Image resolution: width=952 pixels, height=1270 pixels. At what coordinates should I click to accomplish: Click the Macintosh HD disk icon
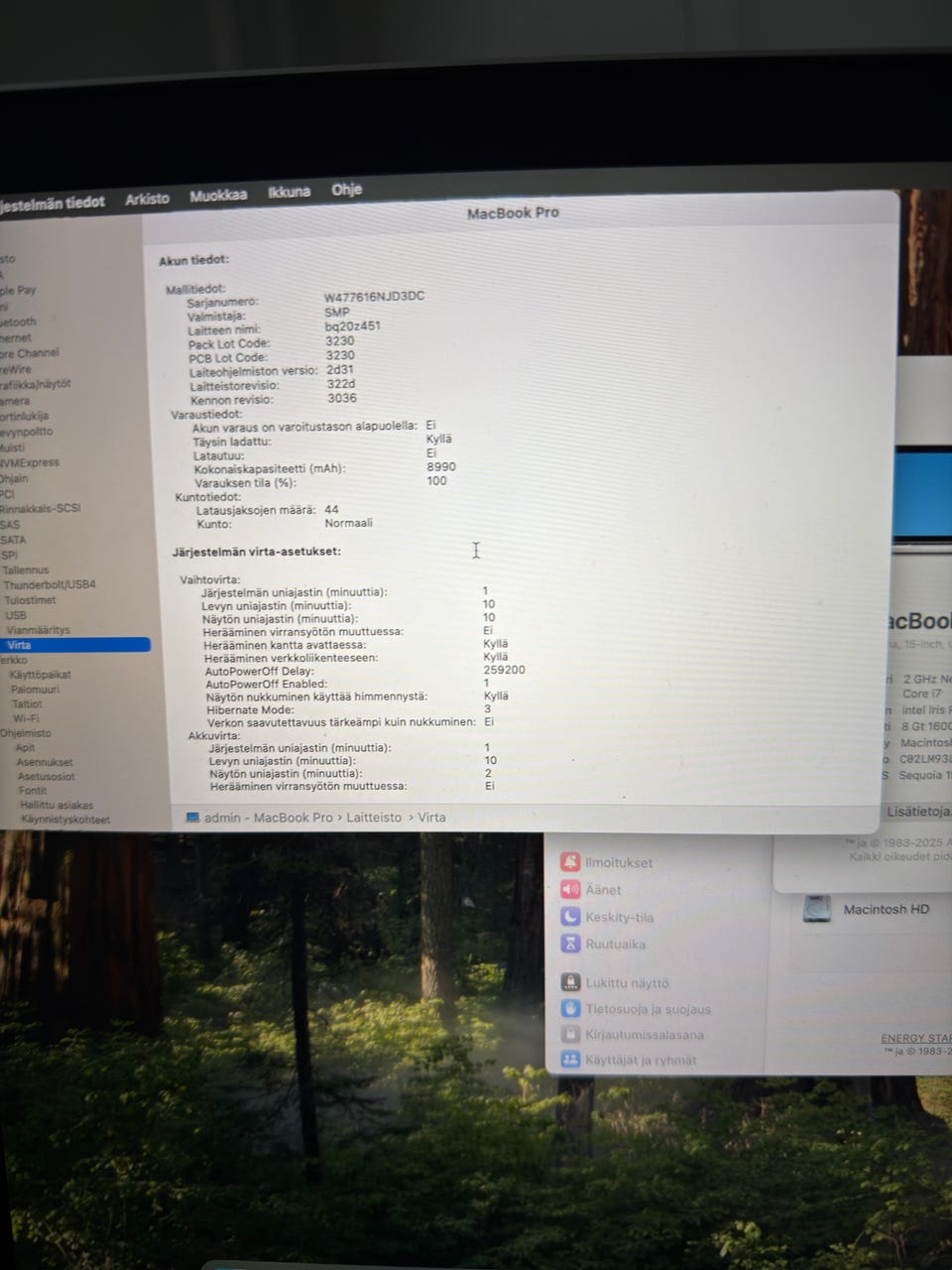(817, 909)
